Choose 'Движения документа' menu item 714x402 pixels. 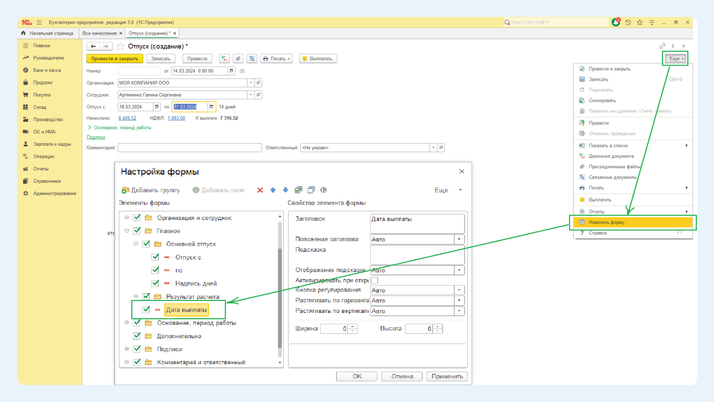click(611, 156)
